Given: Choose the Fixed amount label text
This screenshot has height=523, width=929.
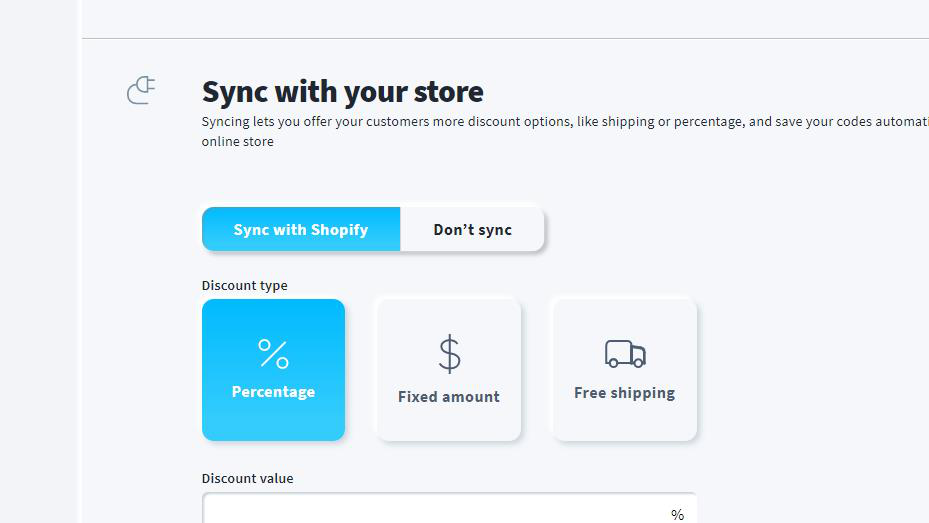Looking at the screenshot, I should click(x=449, y=397).
